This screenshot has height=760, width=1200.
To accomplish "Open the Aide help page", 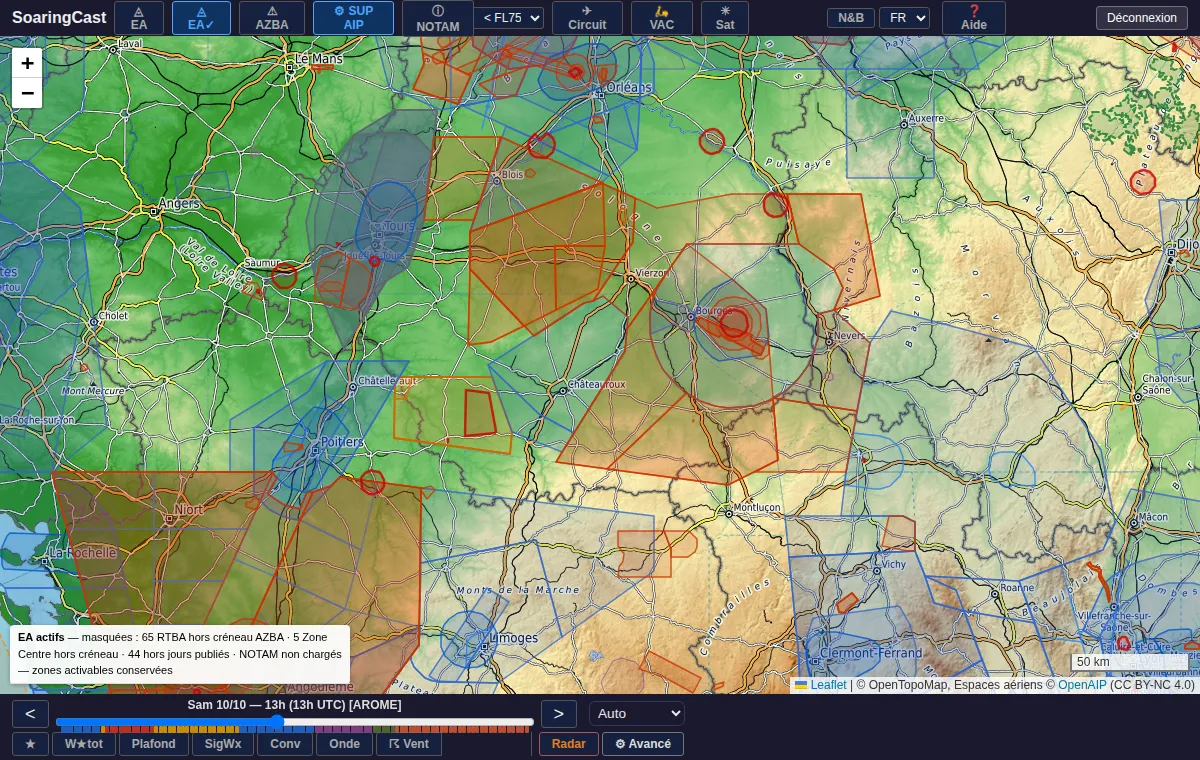I will (x=974, y=18).
